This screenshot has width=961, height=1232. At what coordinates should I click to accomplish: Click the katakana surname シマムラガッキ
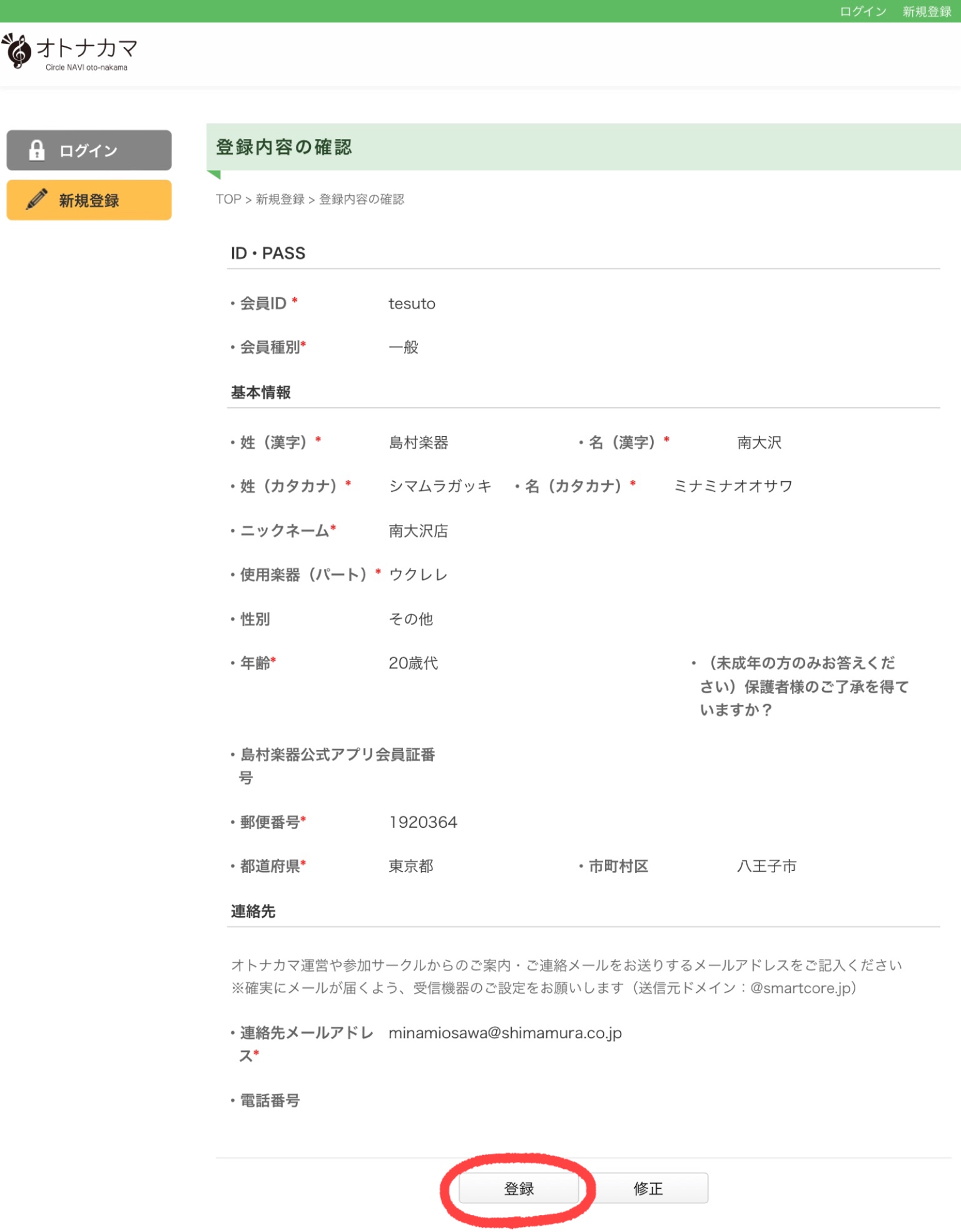440,486
